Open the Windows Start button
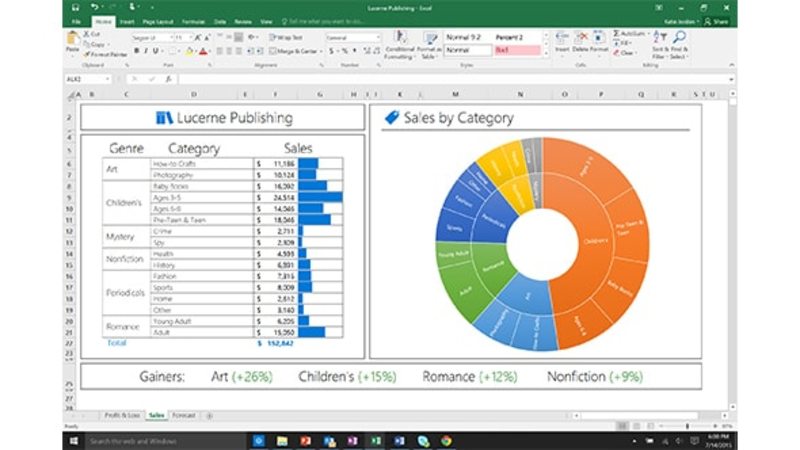Image resolution: width=800 pixels, height=450 pixels. 74,441
